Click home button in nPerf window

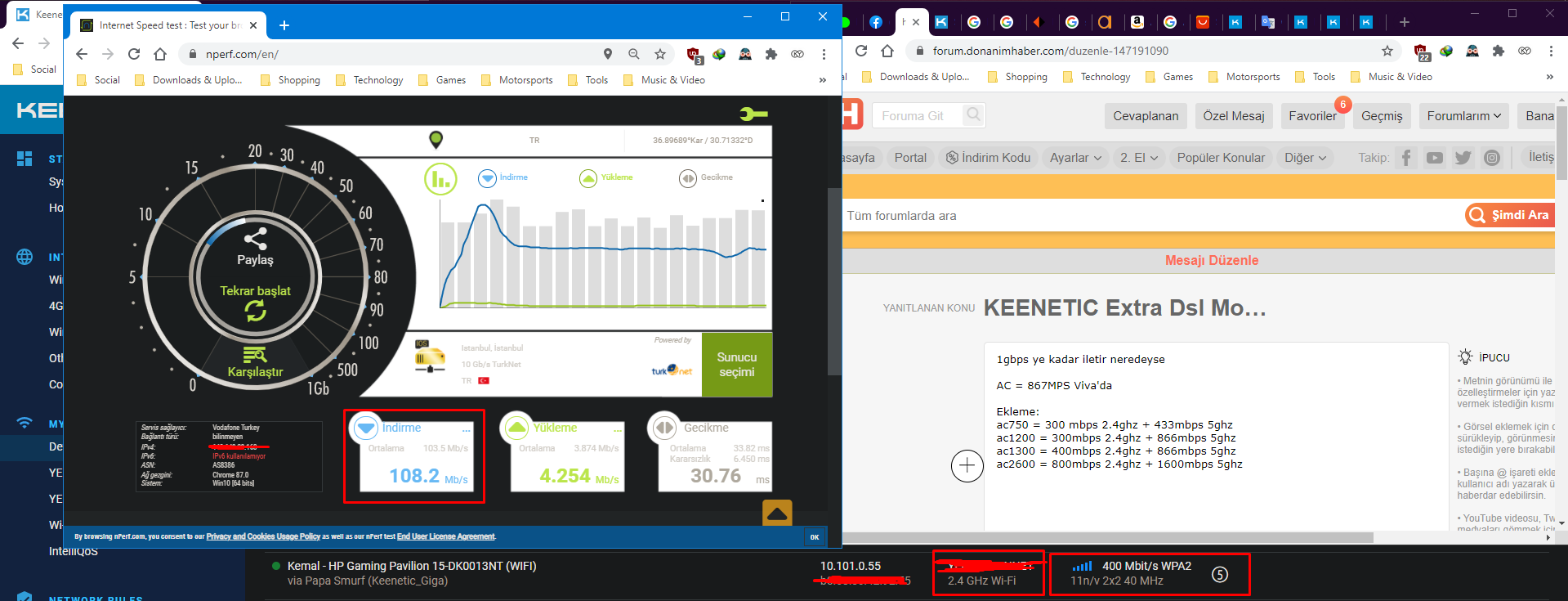pos(160,54)
